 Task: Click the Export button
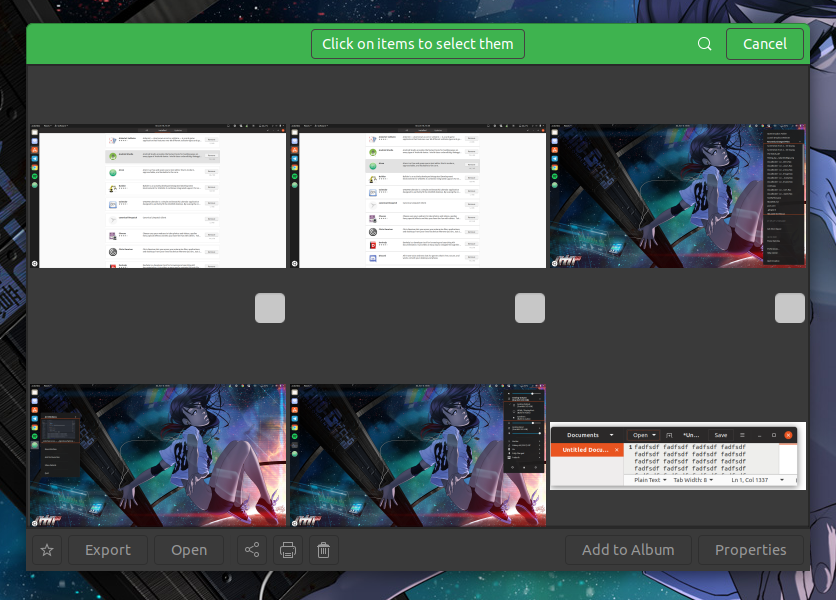click(x=108, y=550)
